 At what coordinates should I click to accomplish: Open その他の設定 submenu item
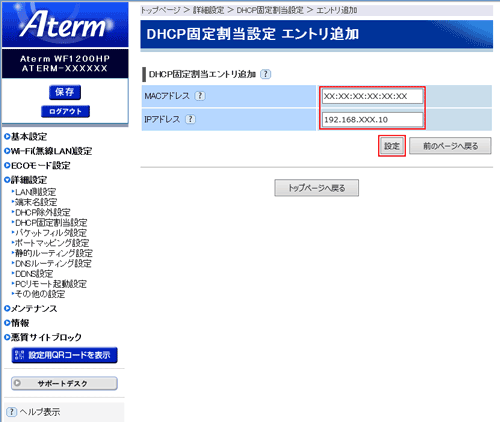(x=38, y=294)
